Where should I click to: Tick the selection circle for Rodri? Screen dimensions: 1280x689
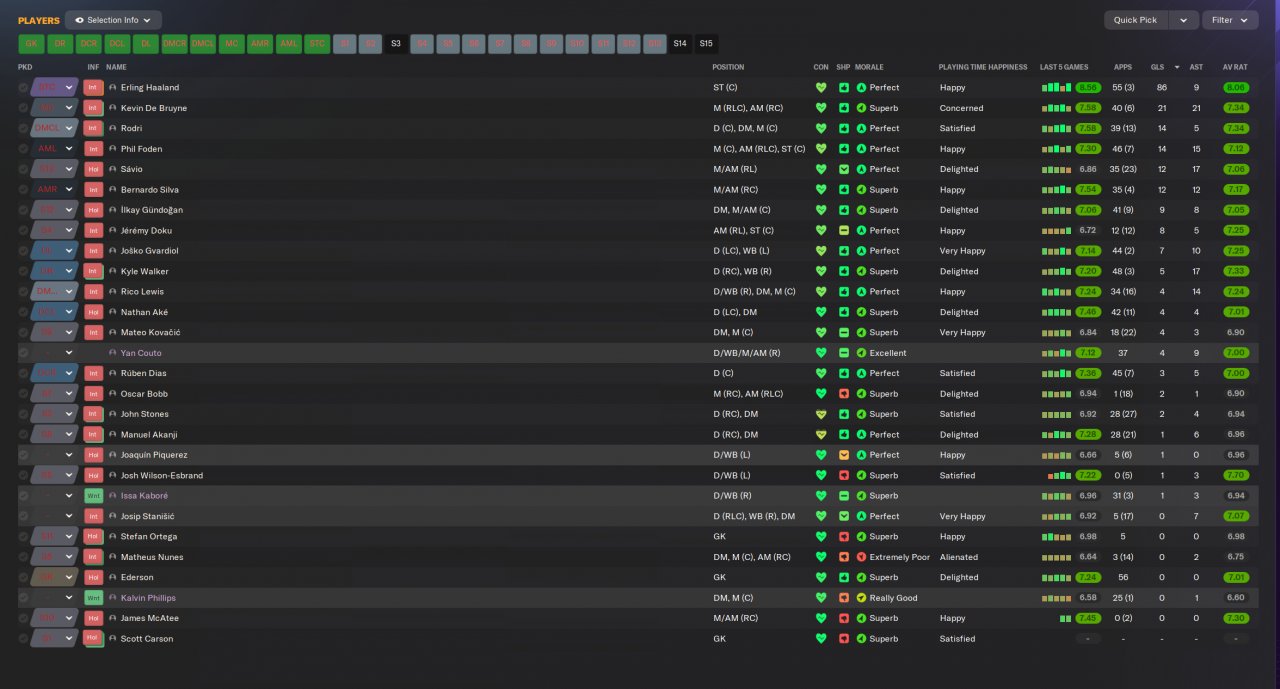coord(23,128)
